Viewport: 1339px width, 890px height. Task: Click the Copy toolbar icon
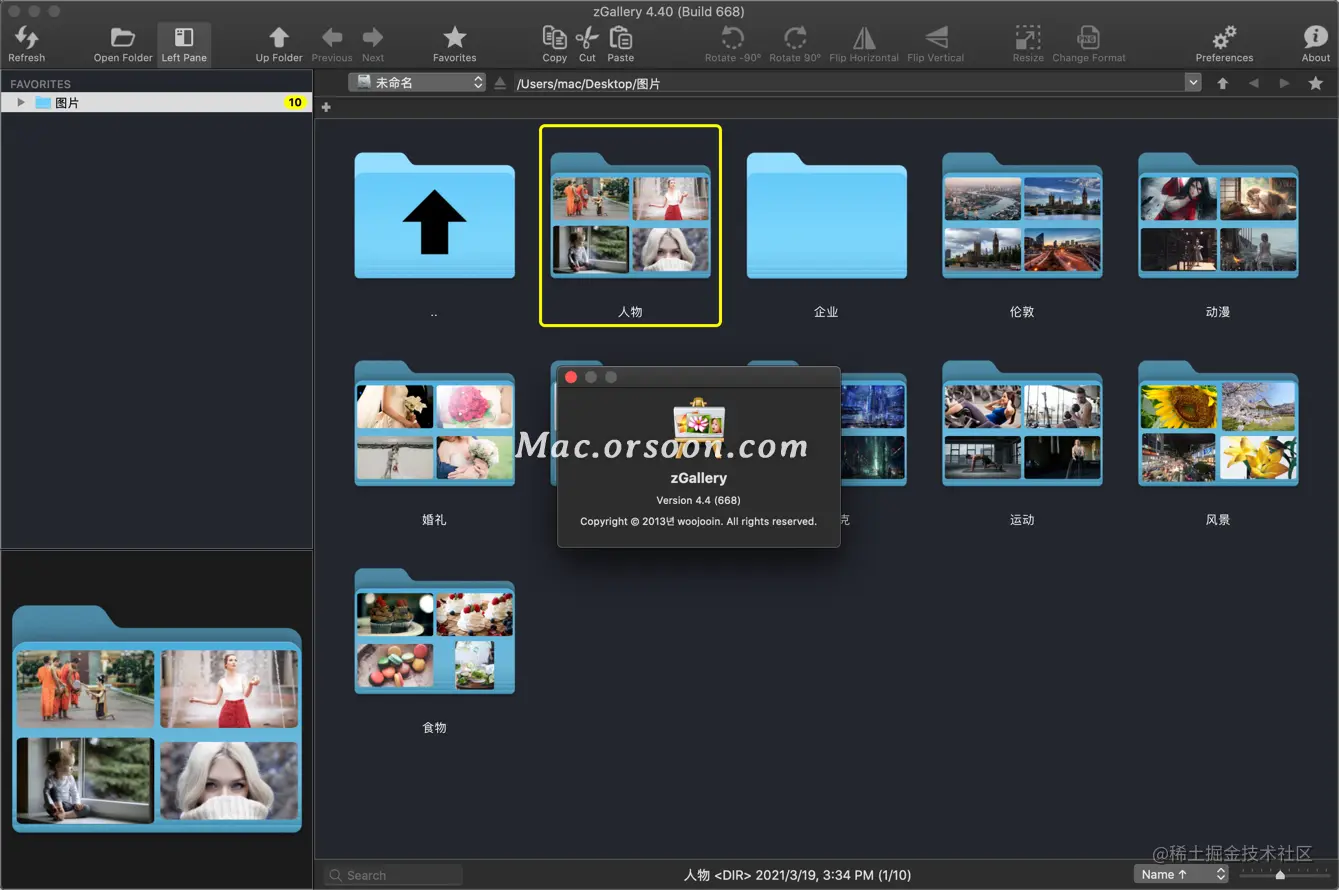pyautogui.click(x=554, y=38)
